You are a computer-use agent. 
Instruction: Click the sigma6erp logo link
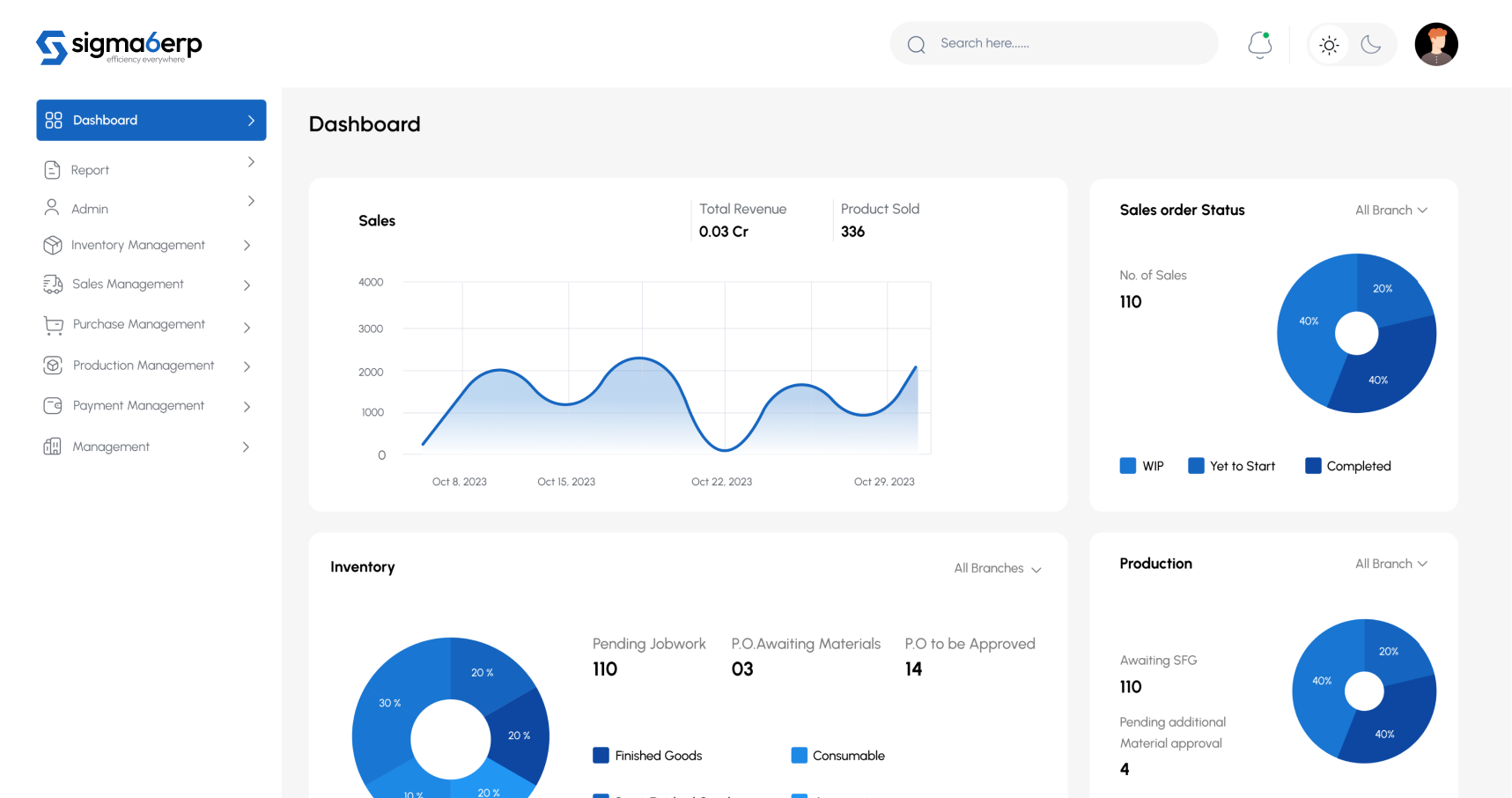click(x=119, y=46)
